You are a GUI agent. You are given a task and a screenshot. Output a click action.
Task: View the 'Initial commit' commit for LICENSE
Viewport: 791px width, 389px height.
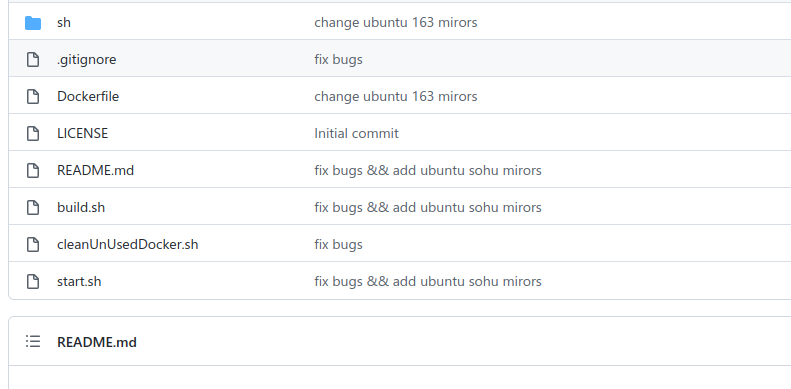(x=357, y=133)
